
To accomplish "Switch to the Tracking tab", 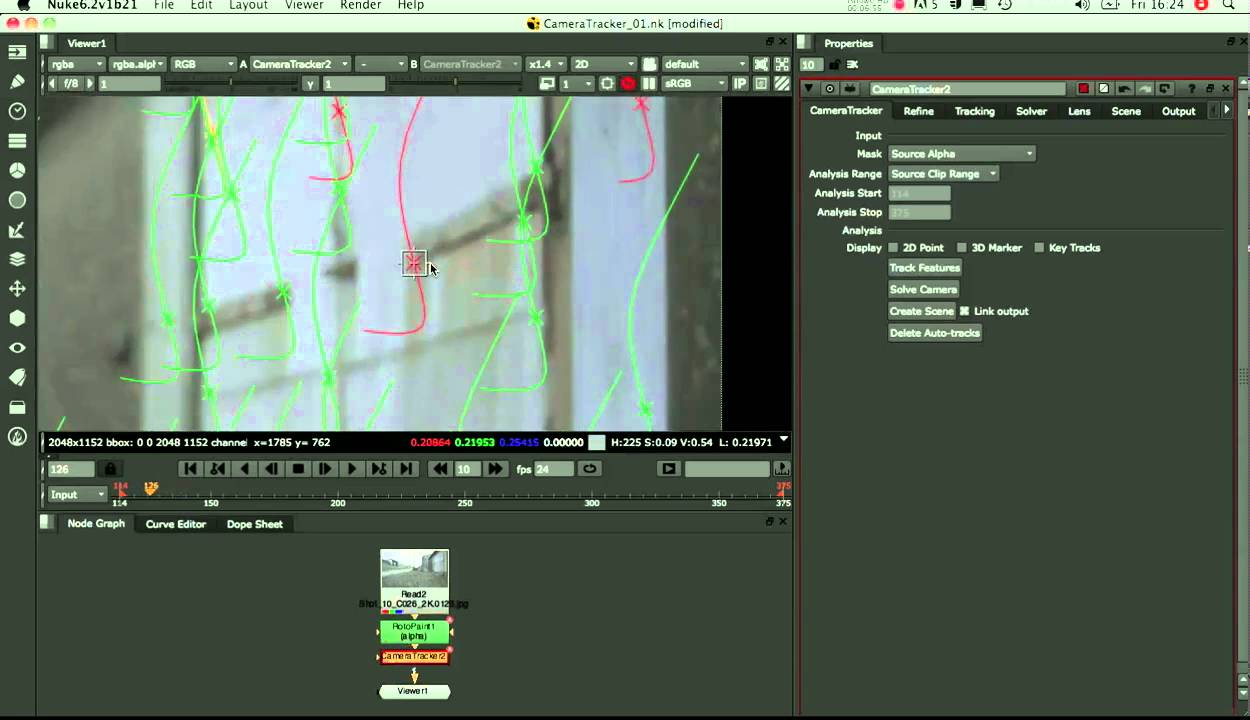I will tap(974, 111).
